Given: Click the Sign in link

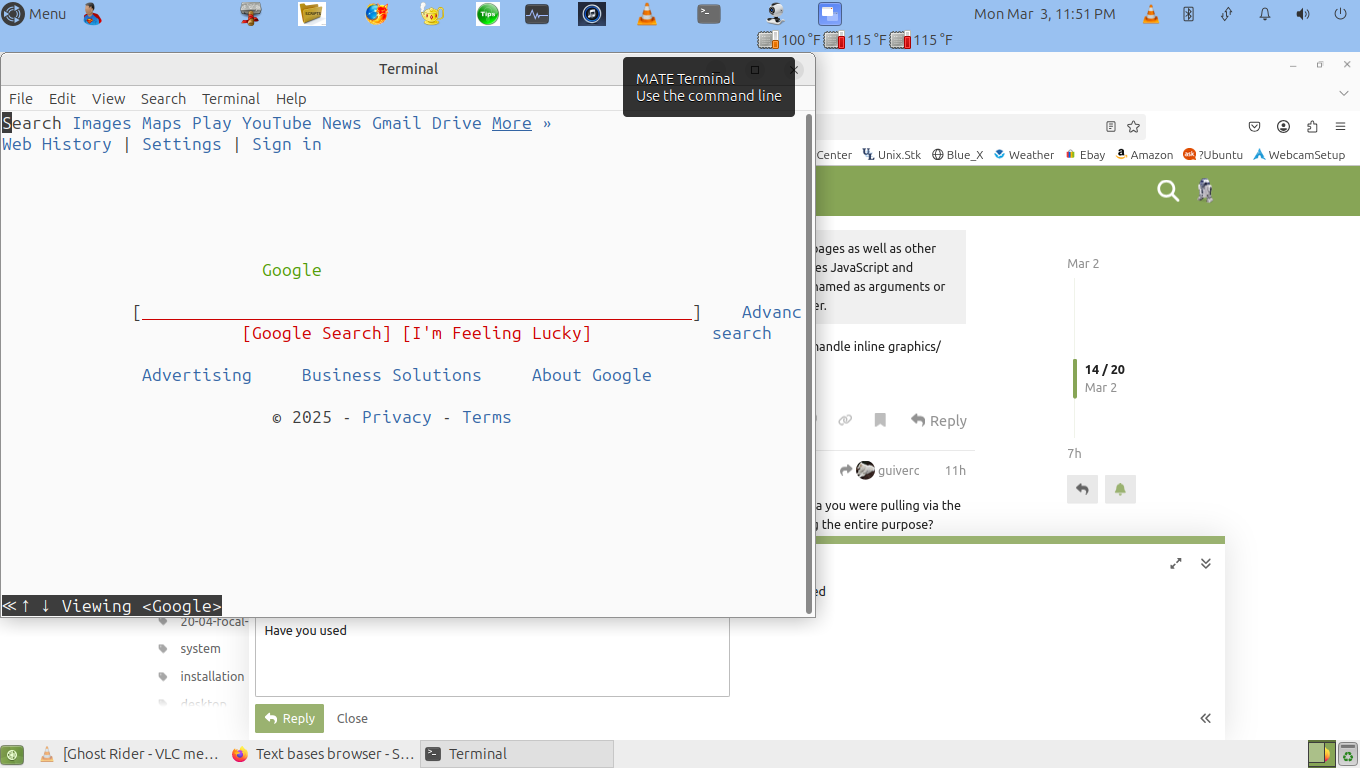Looking at the screenshot, I should (287, 144).
